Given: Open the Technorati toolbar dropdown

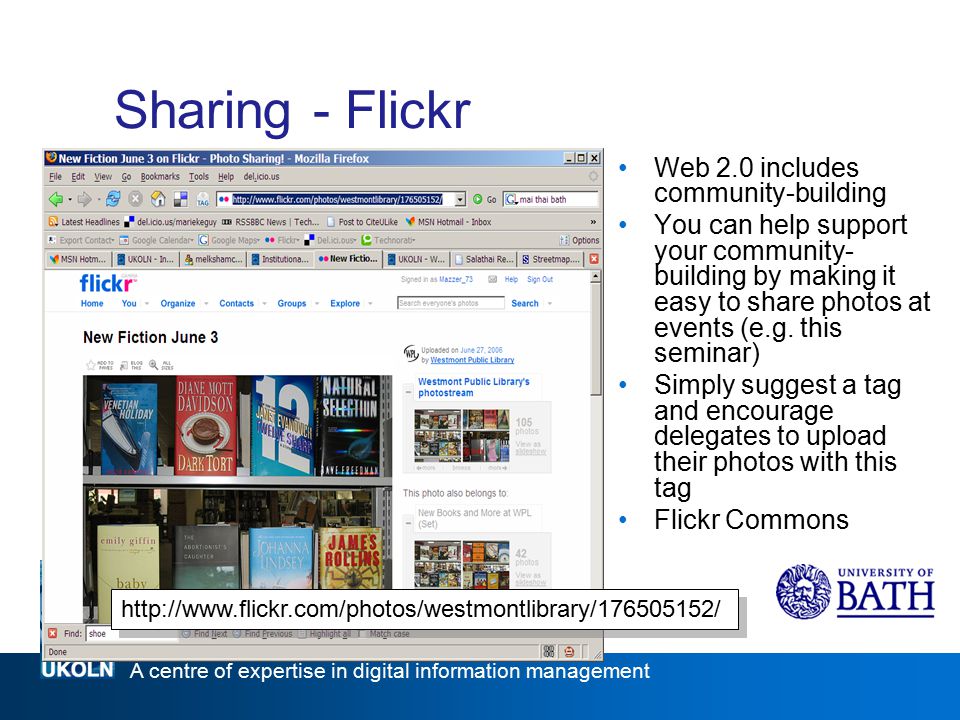Looking at the screenshot, I should pos(388,240).
